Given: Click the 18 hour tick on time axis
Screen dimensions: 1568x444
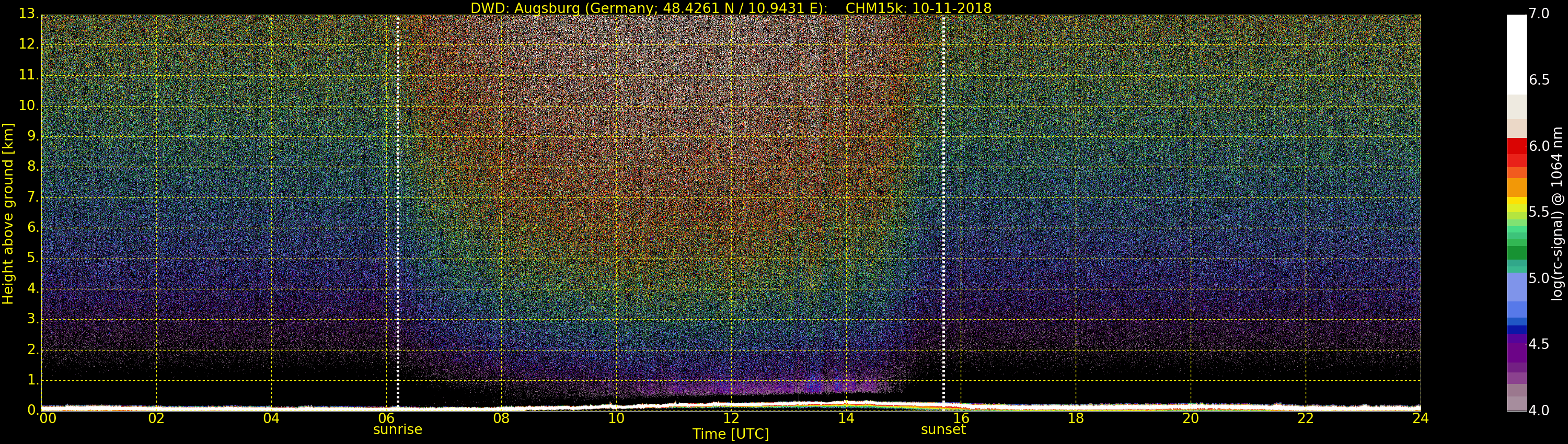Looking at the screenshot, I should [1076, 418].
